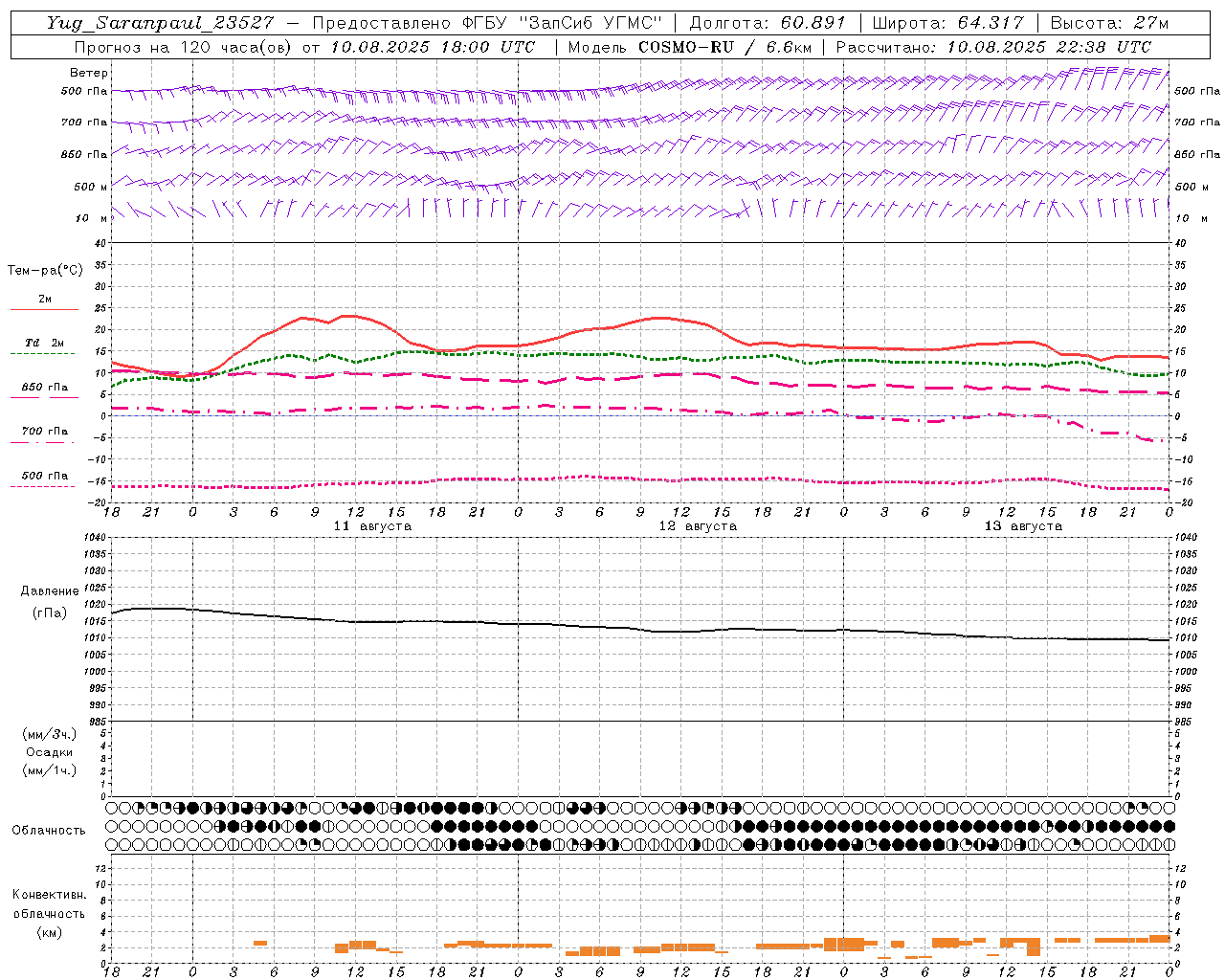This screenshot has height=980, width=1225.
Task: Click the black pressure curve line
Action: [x=641, y=628]
